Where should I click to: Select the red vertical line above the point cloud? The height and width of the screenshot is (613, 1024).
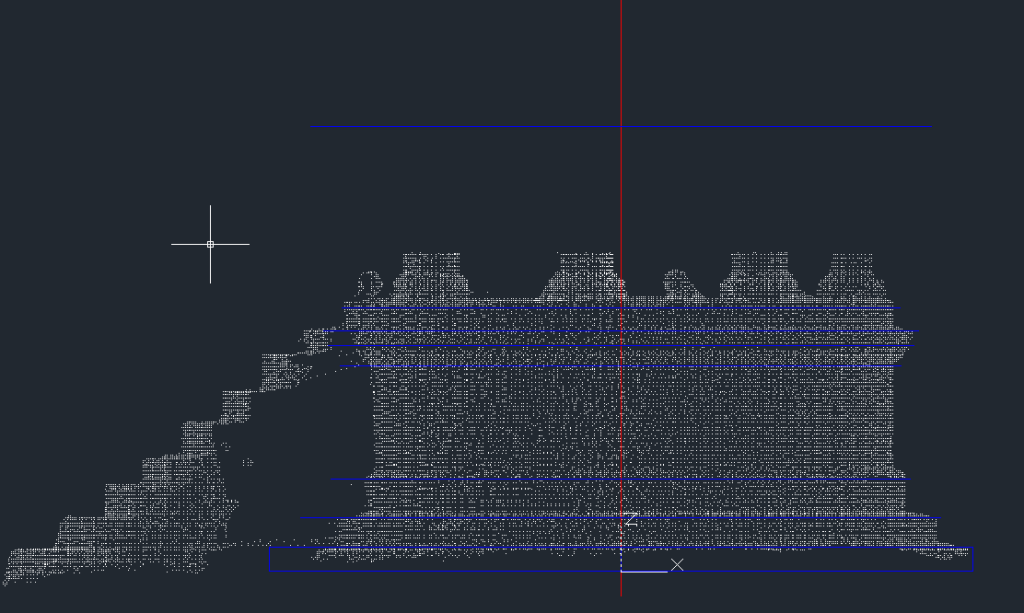(621, 60)
